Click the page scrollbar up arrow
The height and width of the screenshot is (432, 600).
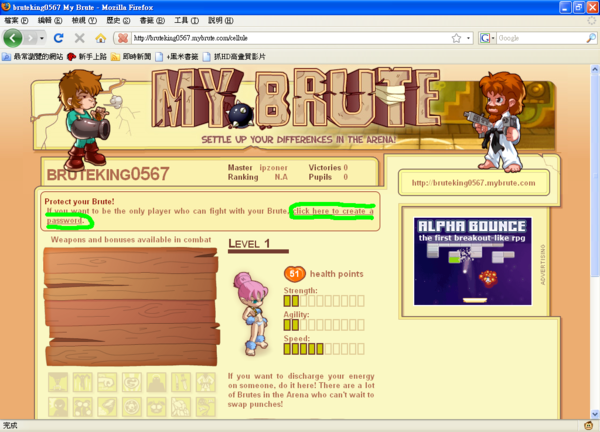[595, 69]
